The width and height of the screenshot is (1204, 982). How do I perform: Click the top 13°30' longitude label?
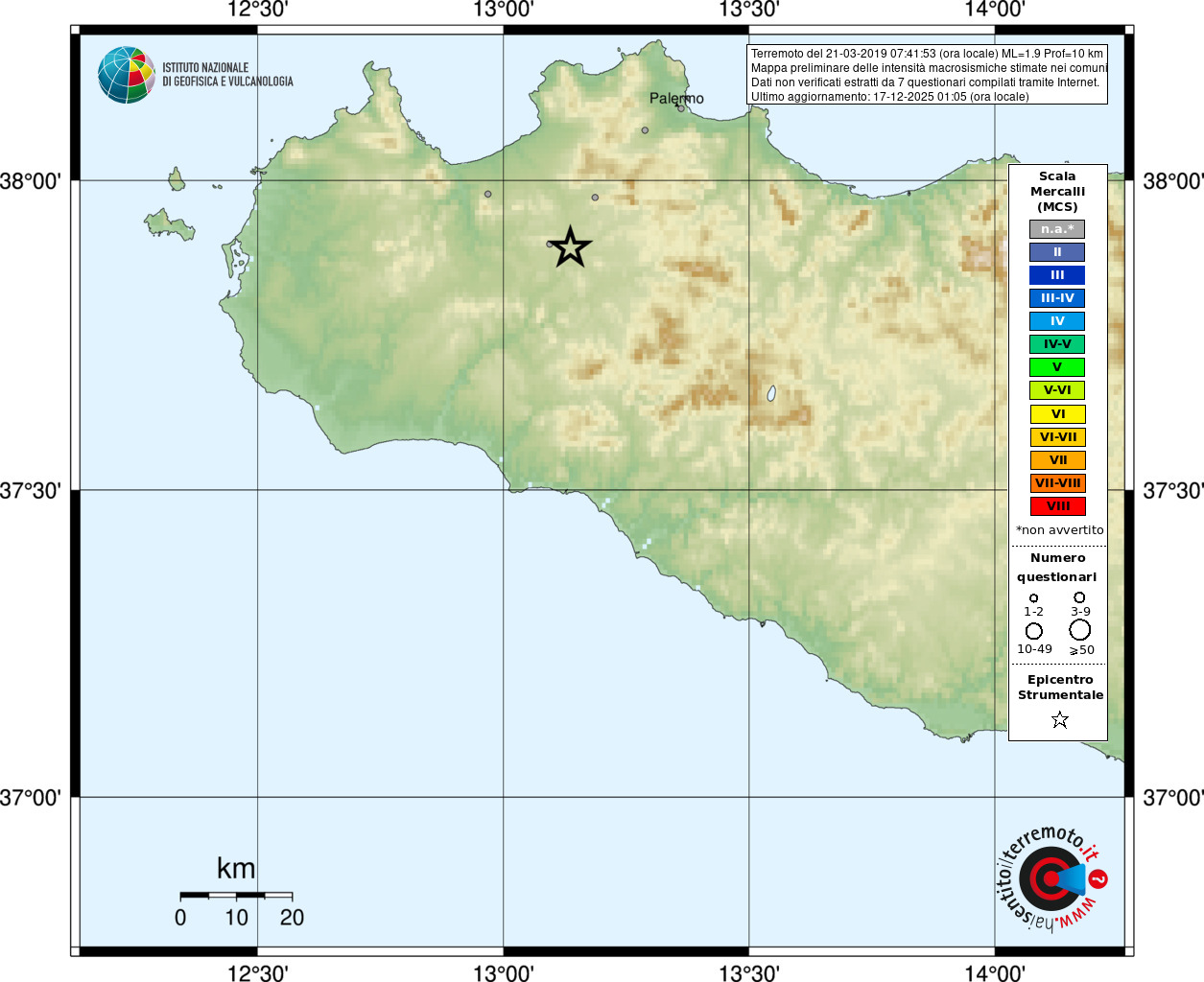tap(748, 10)
